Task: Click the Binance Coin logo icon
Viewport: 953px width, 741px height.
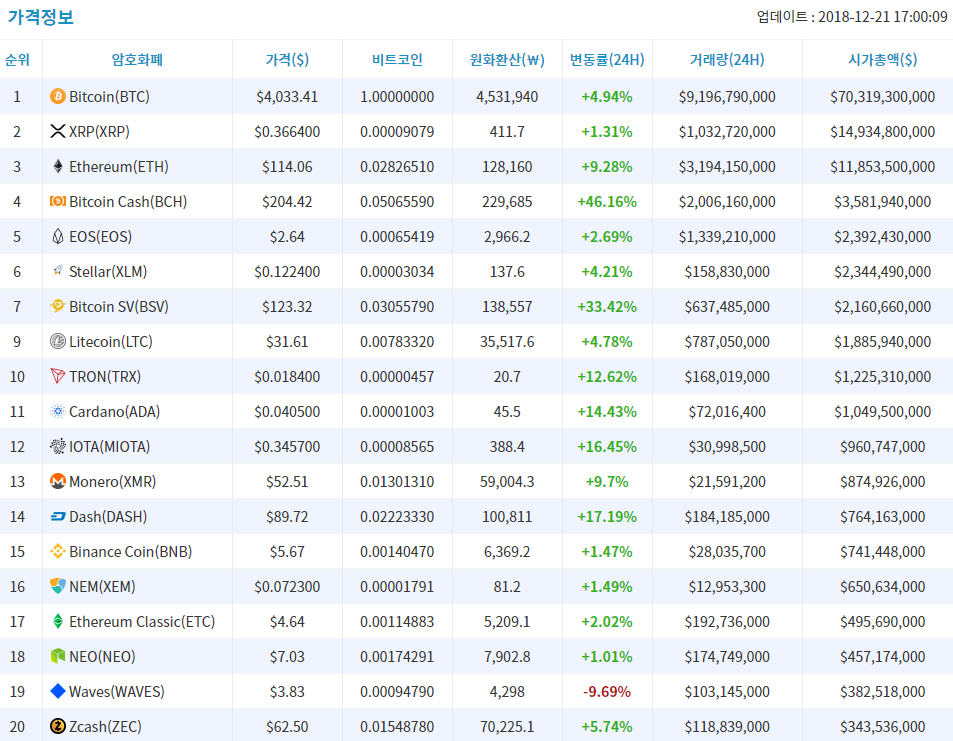Action: point(58,551)
